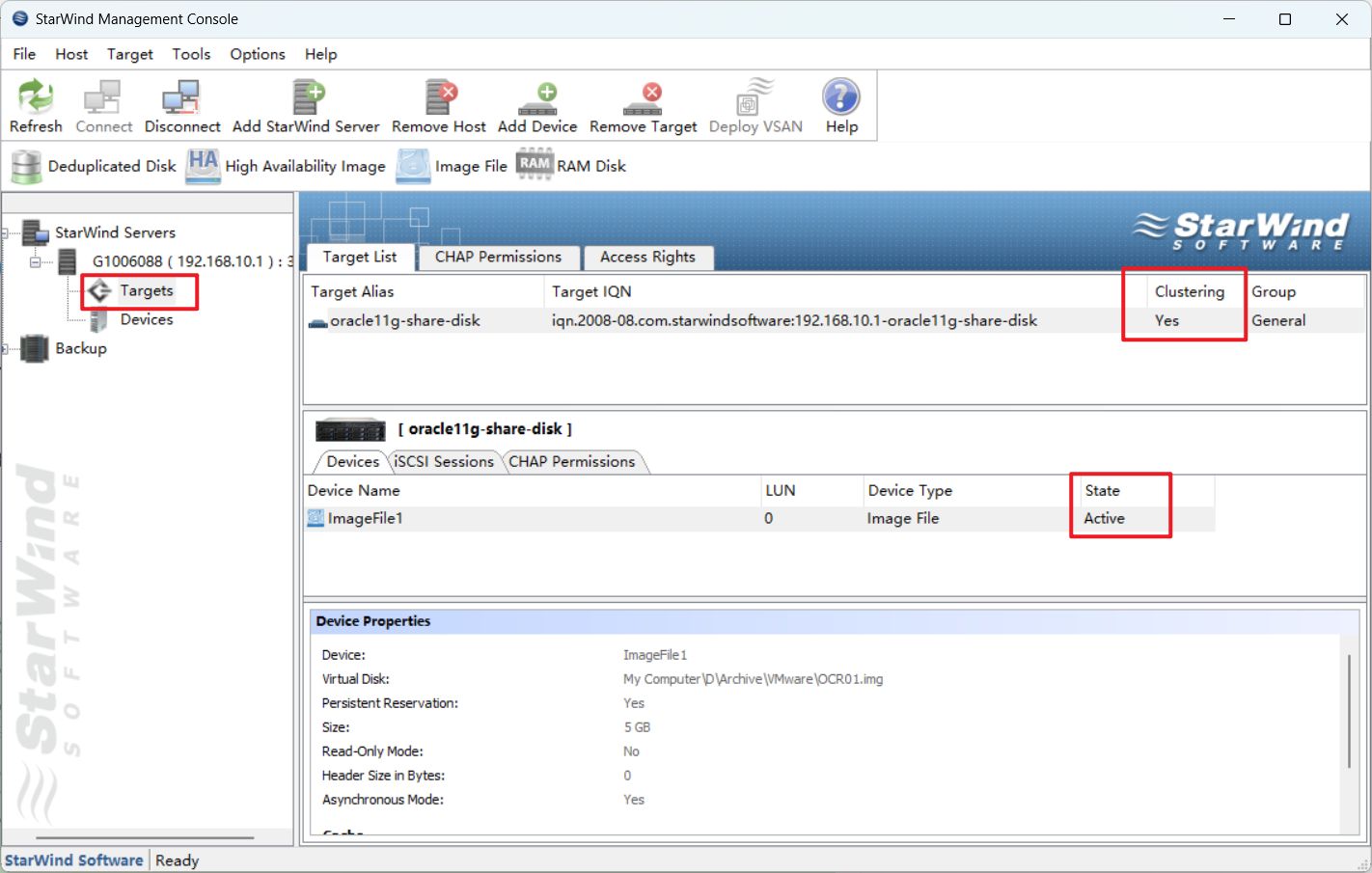Collapse the StarWind Servers tree node
Image resolution: width=1372 pixels, height=873 pixels.
click(5, 232)
